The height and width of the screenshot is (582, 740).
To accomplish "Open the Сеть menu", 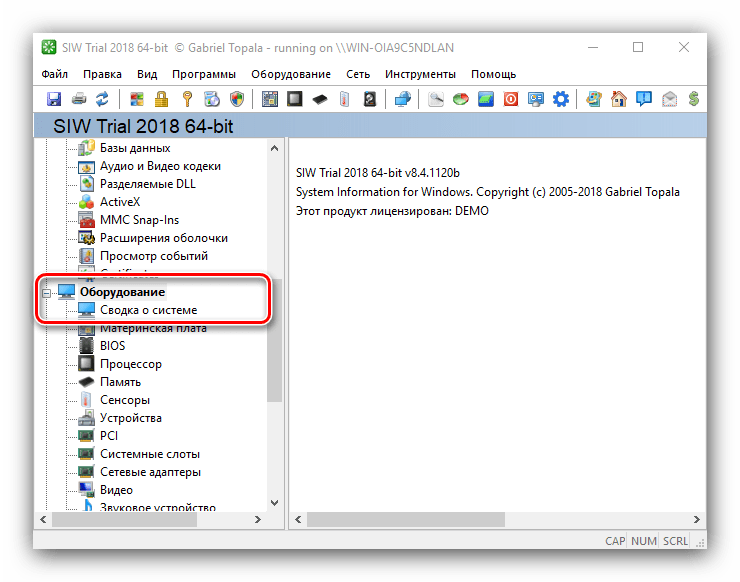I will point(358,74).
